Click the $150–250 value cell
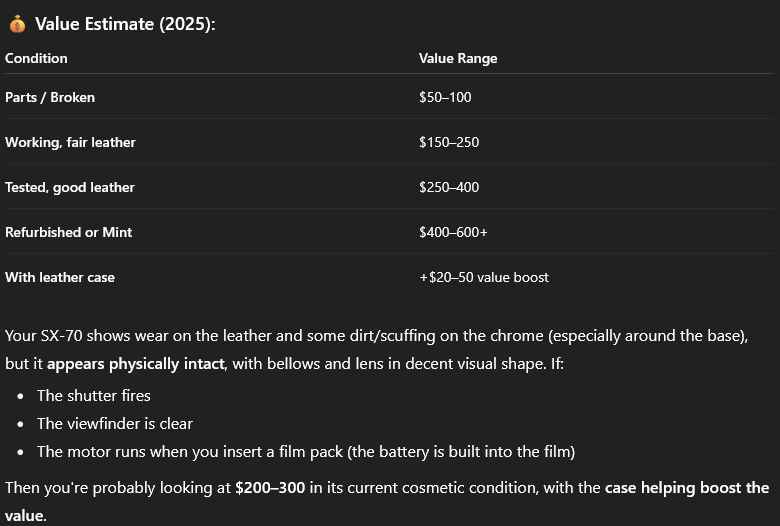The height and width of the screenshot is (526, 780). click(449, 142)
